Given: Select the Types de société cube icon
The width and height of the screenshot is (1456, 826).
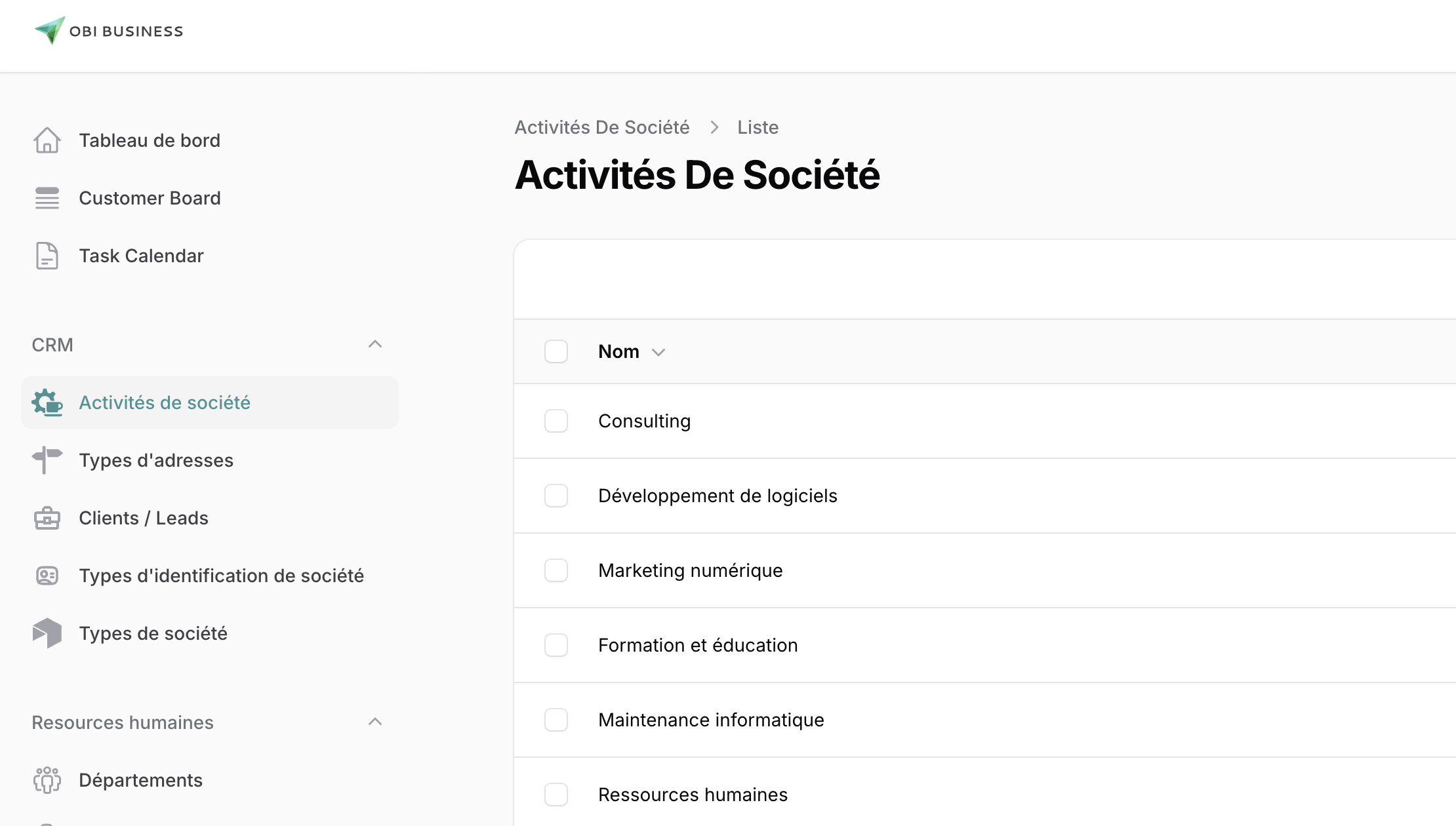Looking at the screenshot, I should pos(47,633).
